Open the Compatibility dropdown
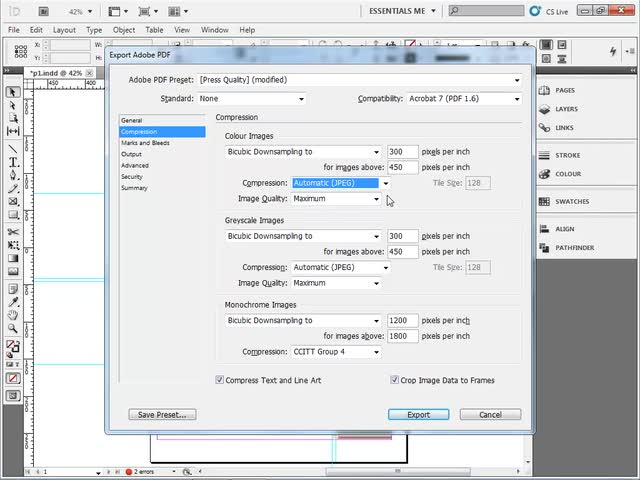The image size is (640, 480). click(x=464, y=99)
